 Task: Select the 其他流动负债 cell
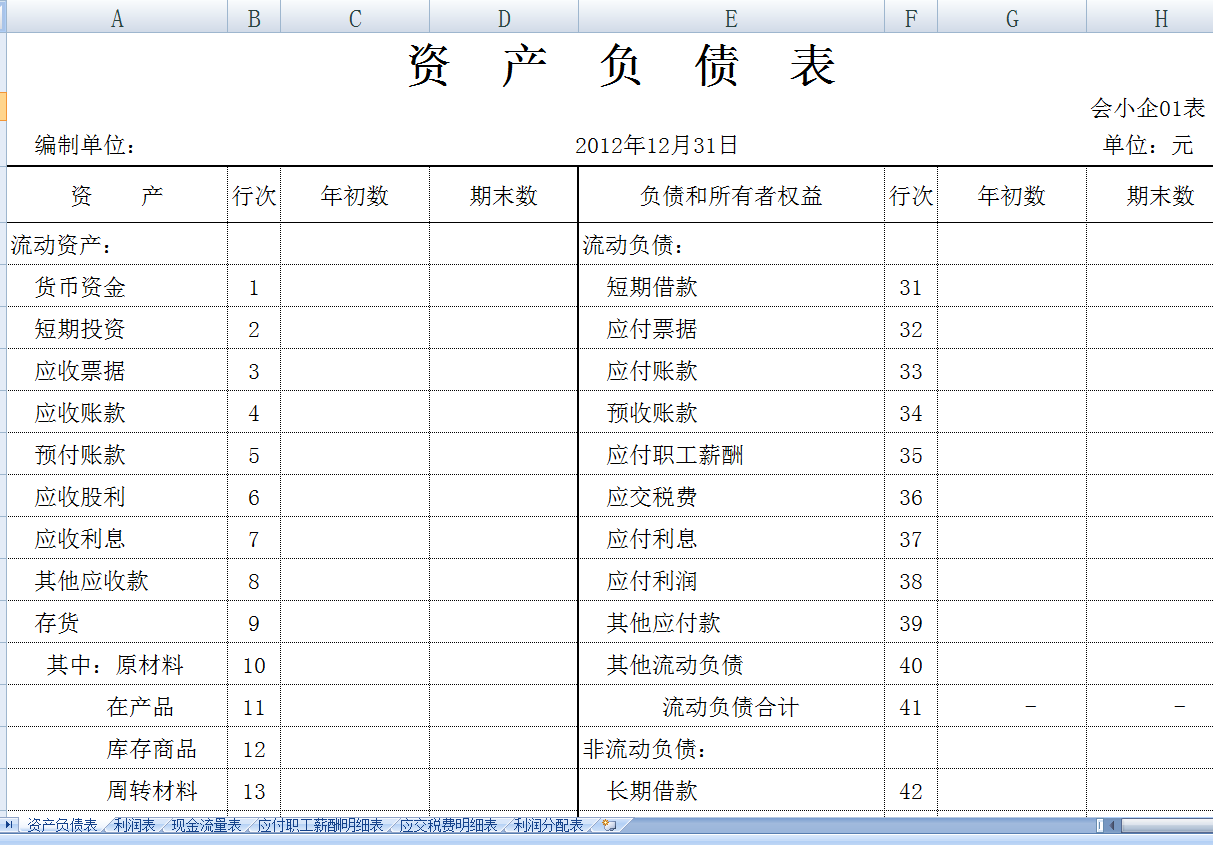(731, 666)
